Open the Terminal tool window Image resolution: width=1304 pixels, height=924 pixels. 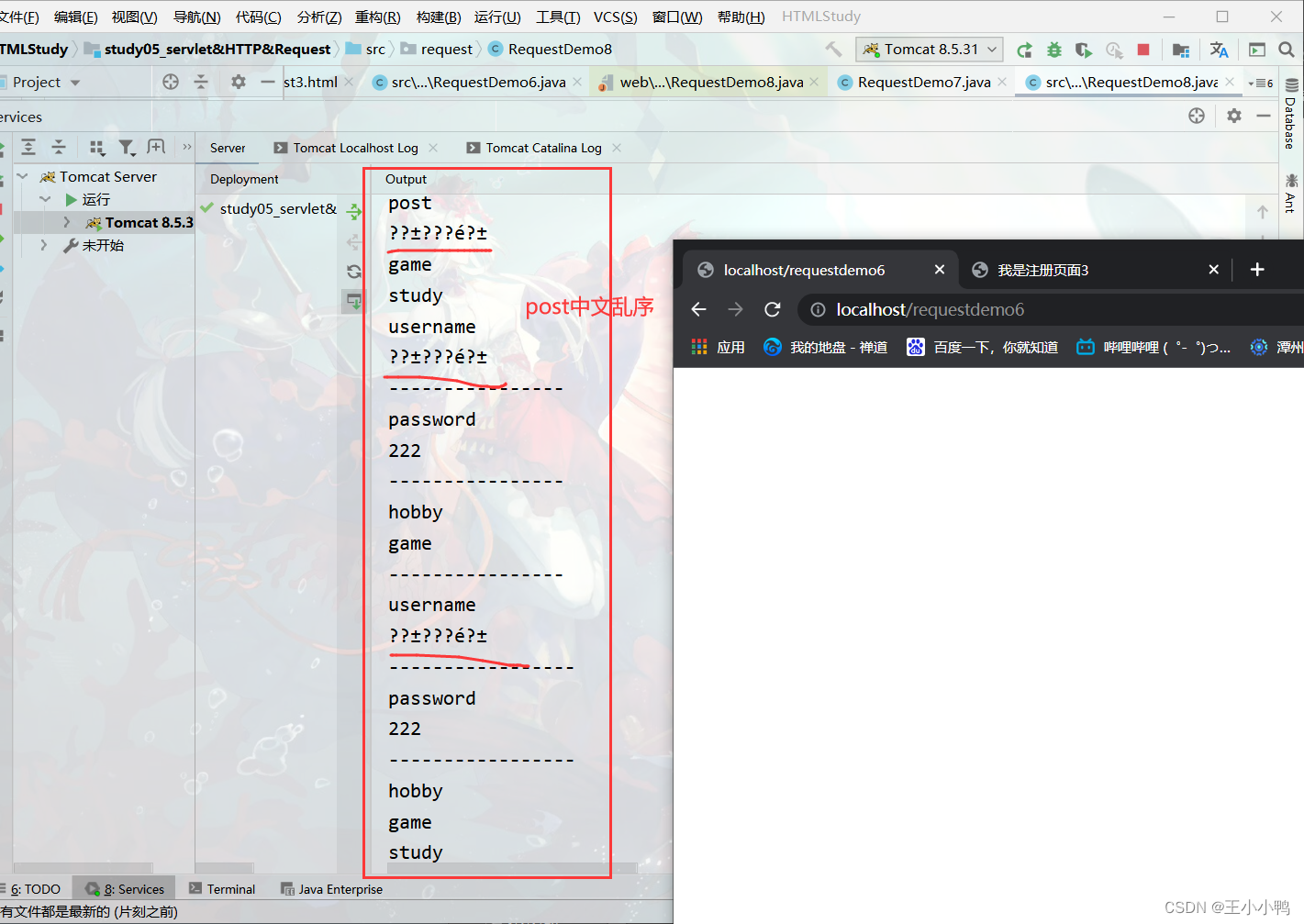221,888
